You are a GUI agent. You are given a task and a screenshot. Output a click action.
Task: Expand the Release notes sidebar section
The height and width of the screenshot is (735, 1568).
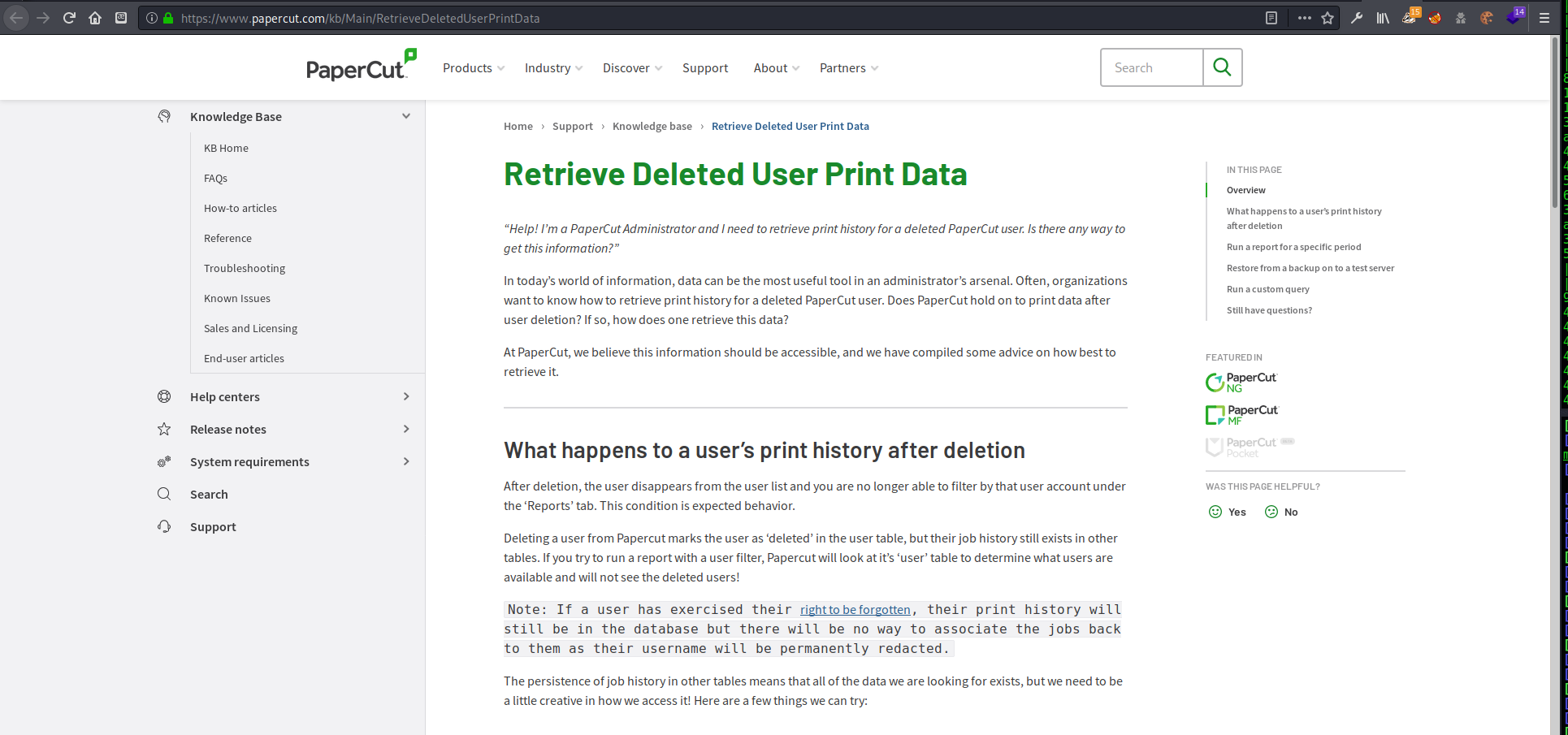[406, 429]
